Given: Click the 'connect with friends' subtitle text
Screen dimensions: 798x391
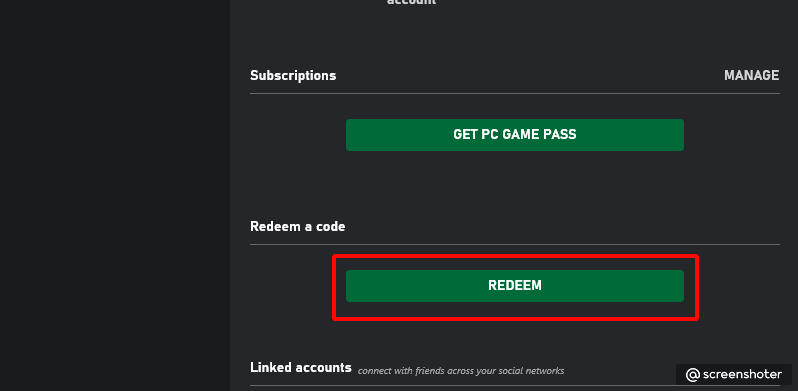Looking at the screenshot, I should 461,371.
